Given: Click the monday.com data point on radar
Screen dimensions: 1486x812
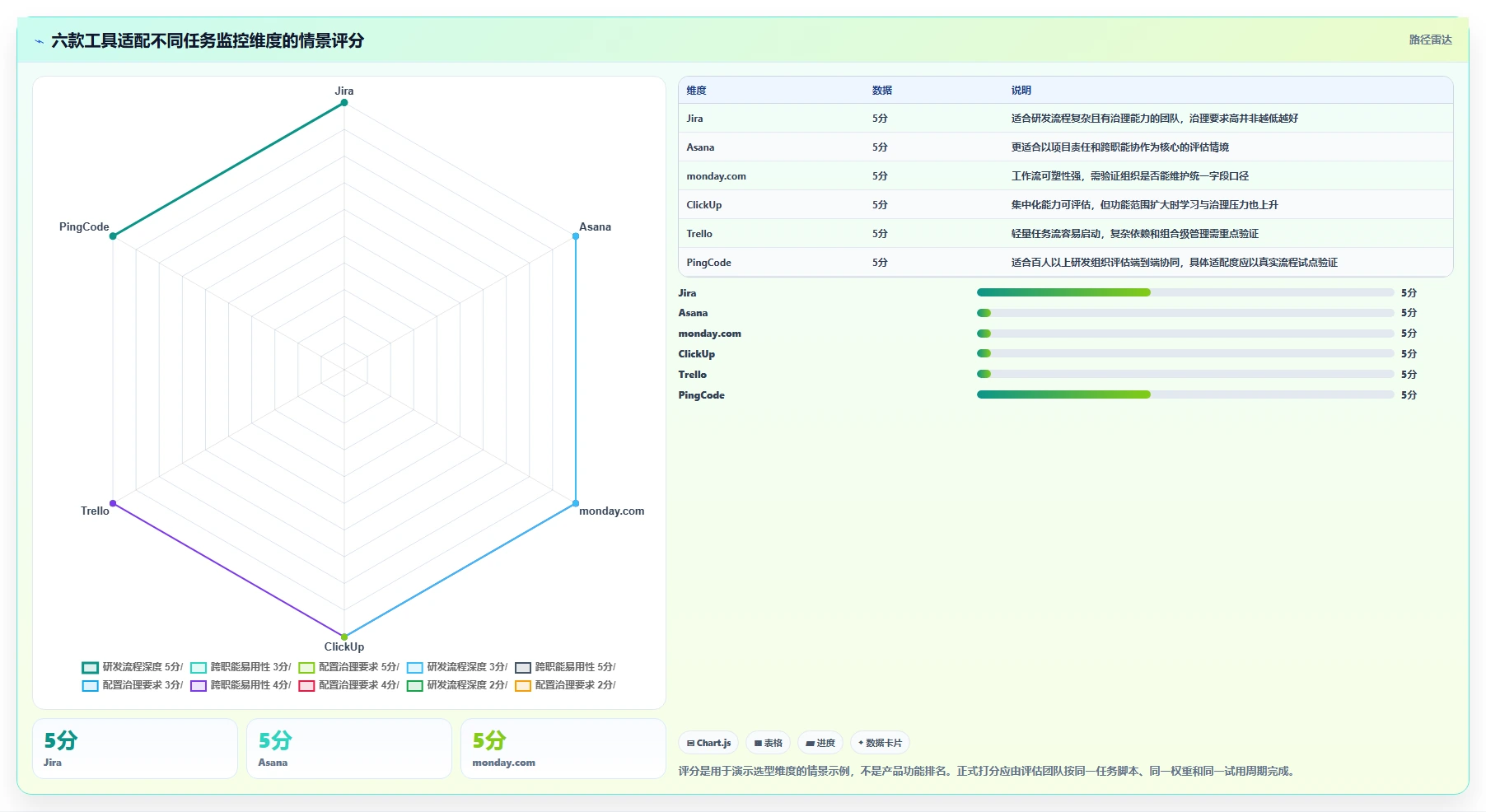Looking at the screenshot, I should [x=576, y=503].
